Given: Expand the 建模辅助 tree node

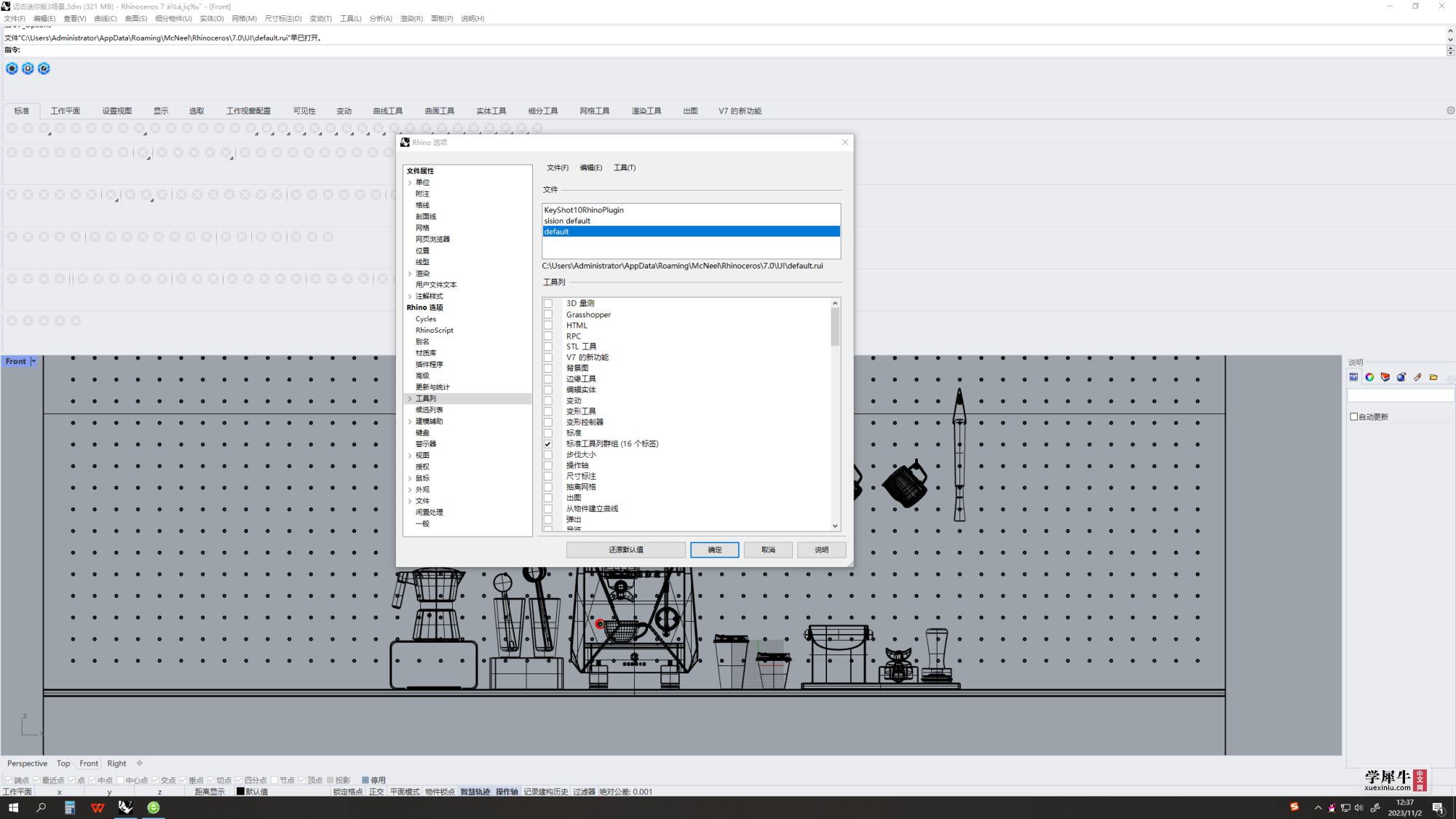Looking at the screenshot, I should pos(410,422).
